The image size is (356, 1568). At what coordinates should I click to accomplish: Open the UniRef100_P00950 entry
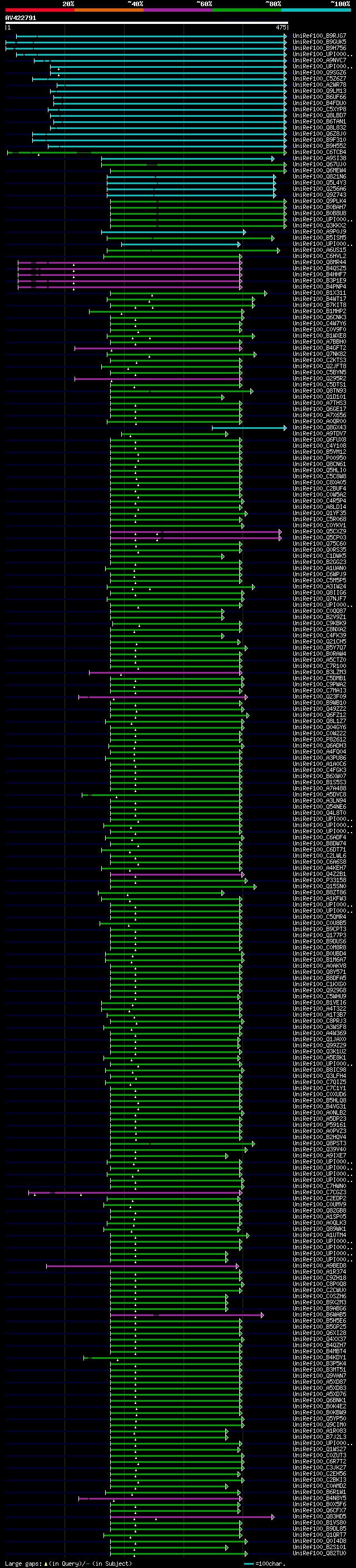coord(319,458)
